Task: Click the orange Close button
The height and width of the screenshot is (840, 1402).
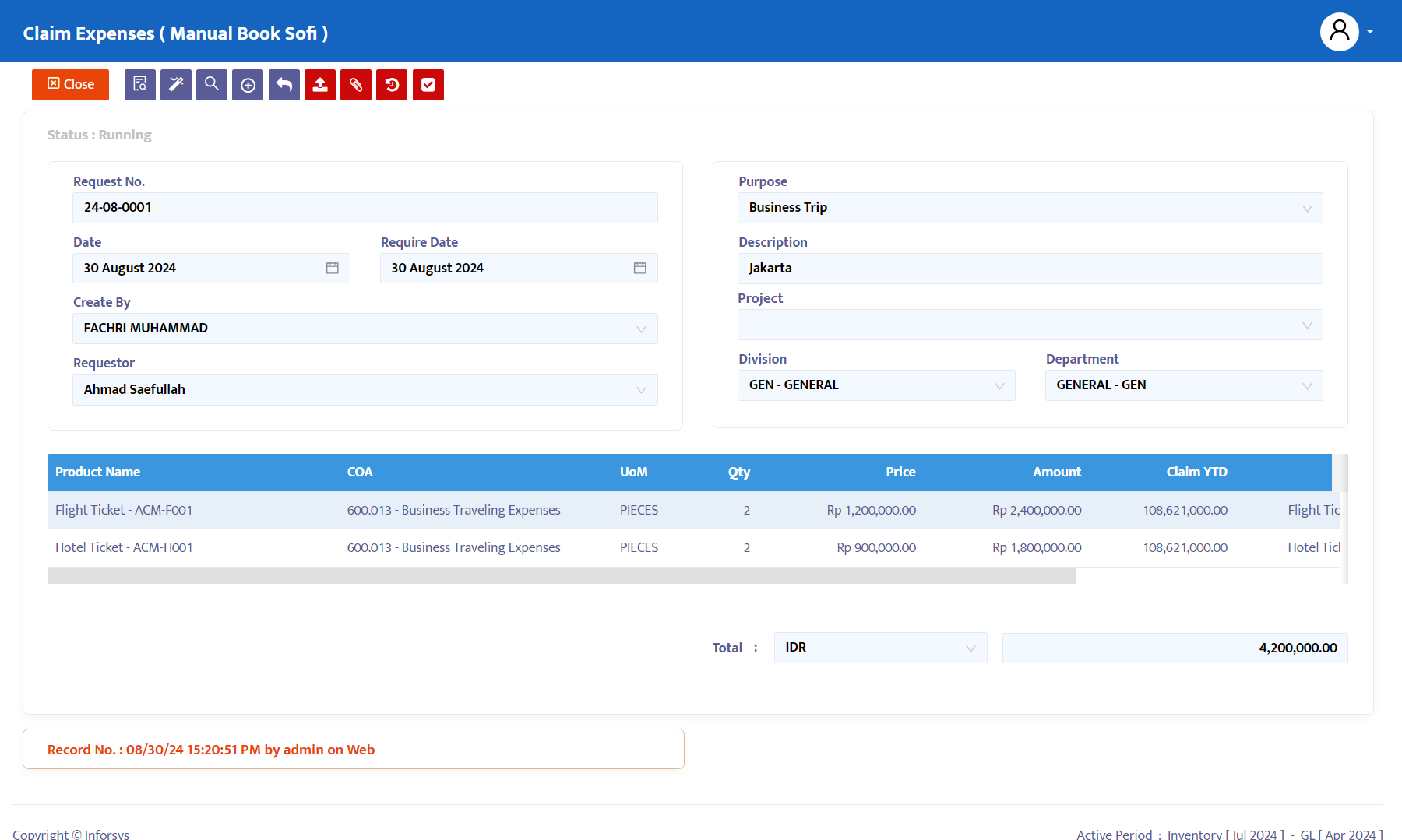Action: (x=70, y=85)
